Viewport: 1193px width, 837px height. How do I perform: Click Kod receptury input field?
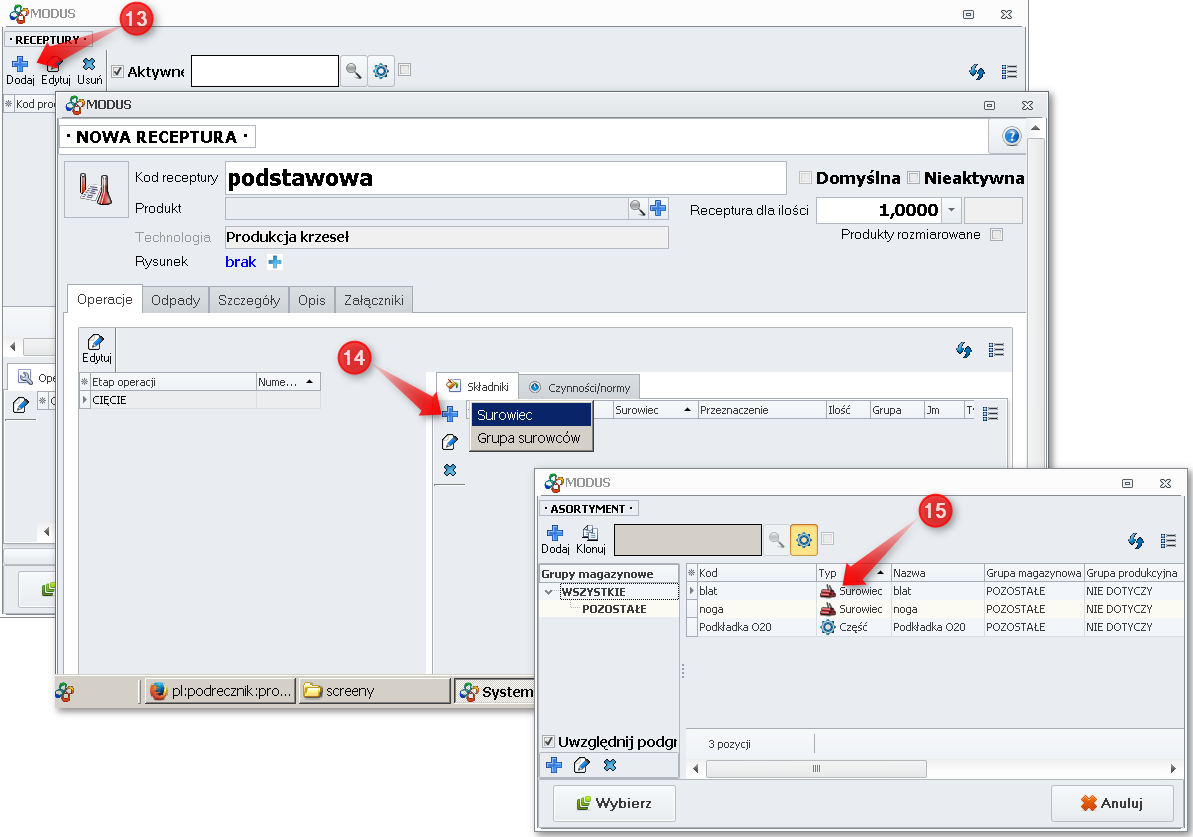tap(505, 178)
